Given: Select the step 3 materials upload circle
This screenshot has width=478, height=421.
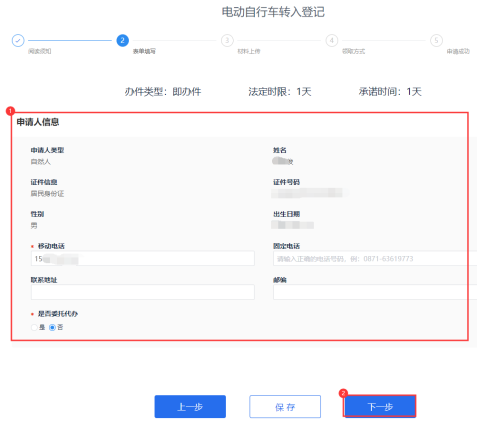Looking at the screenshot, I should point(227,40).
